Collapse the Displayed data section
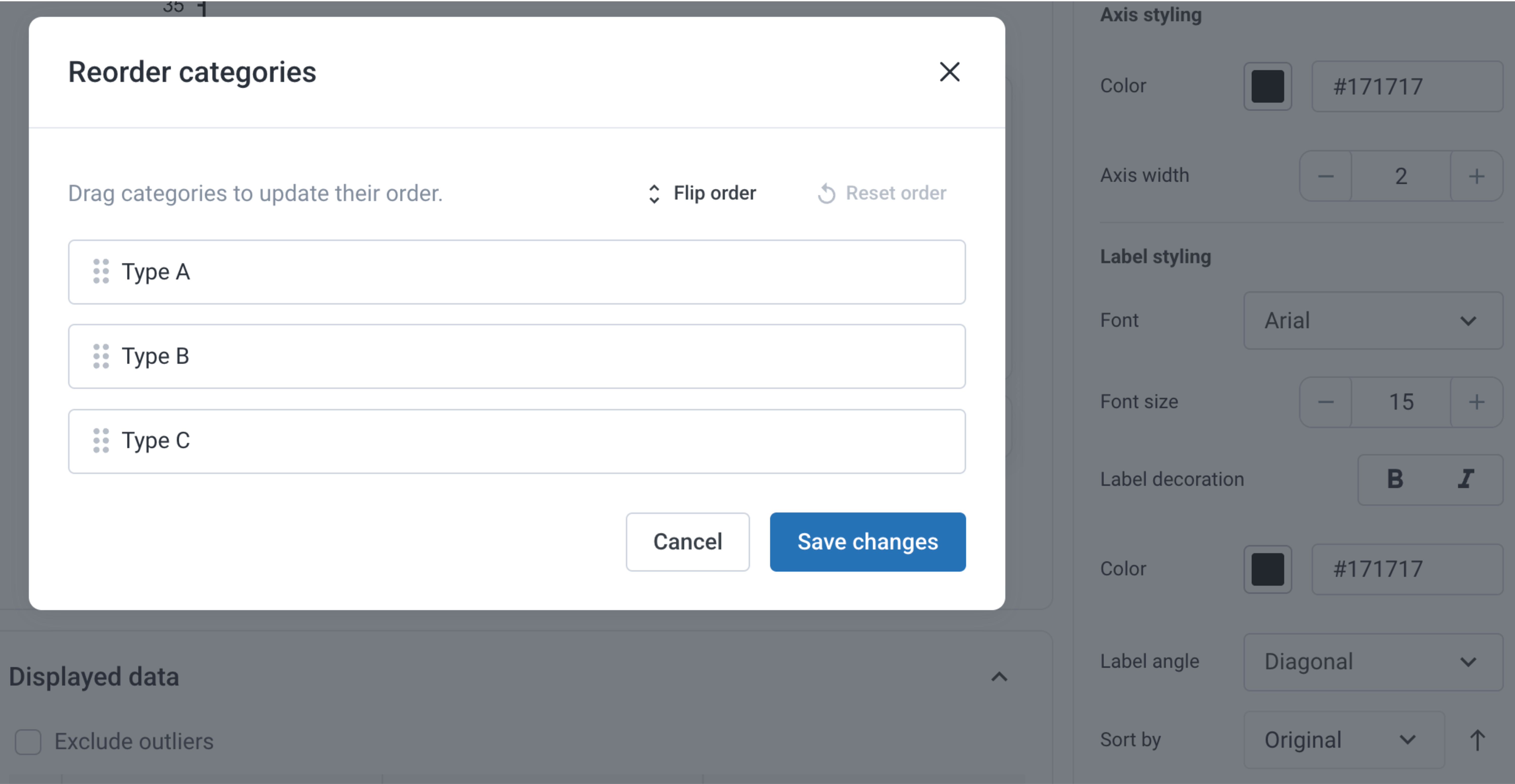Screen dimensions: 1515x784 (999, 677)
